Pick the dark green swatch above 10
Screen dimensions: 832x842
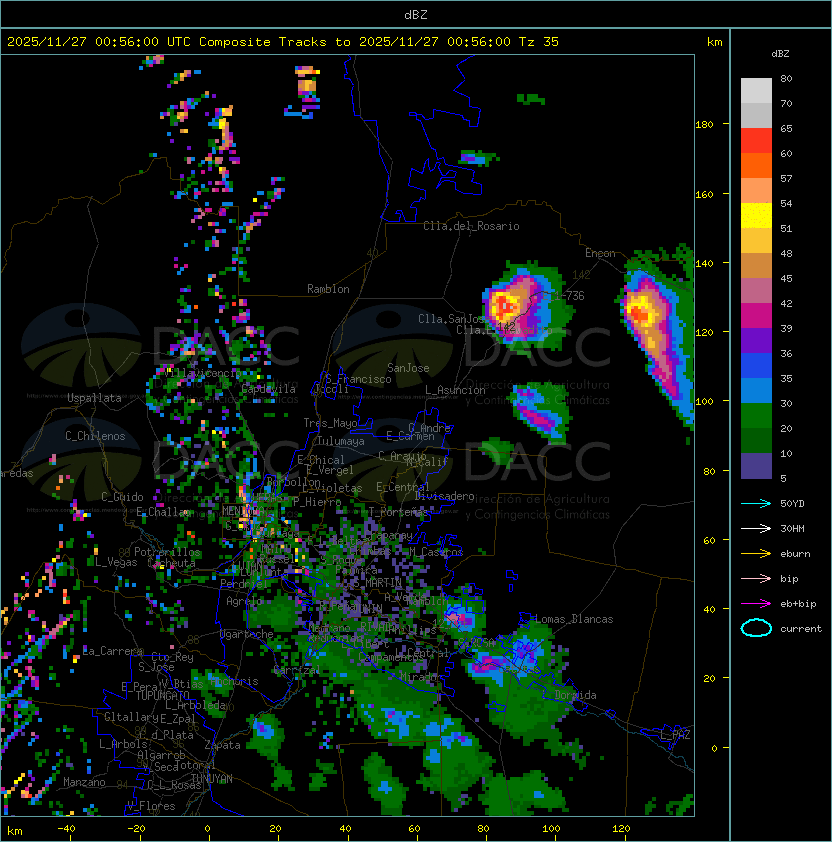[756, 440]
